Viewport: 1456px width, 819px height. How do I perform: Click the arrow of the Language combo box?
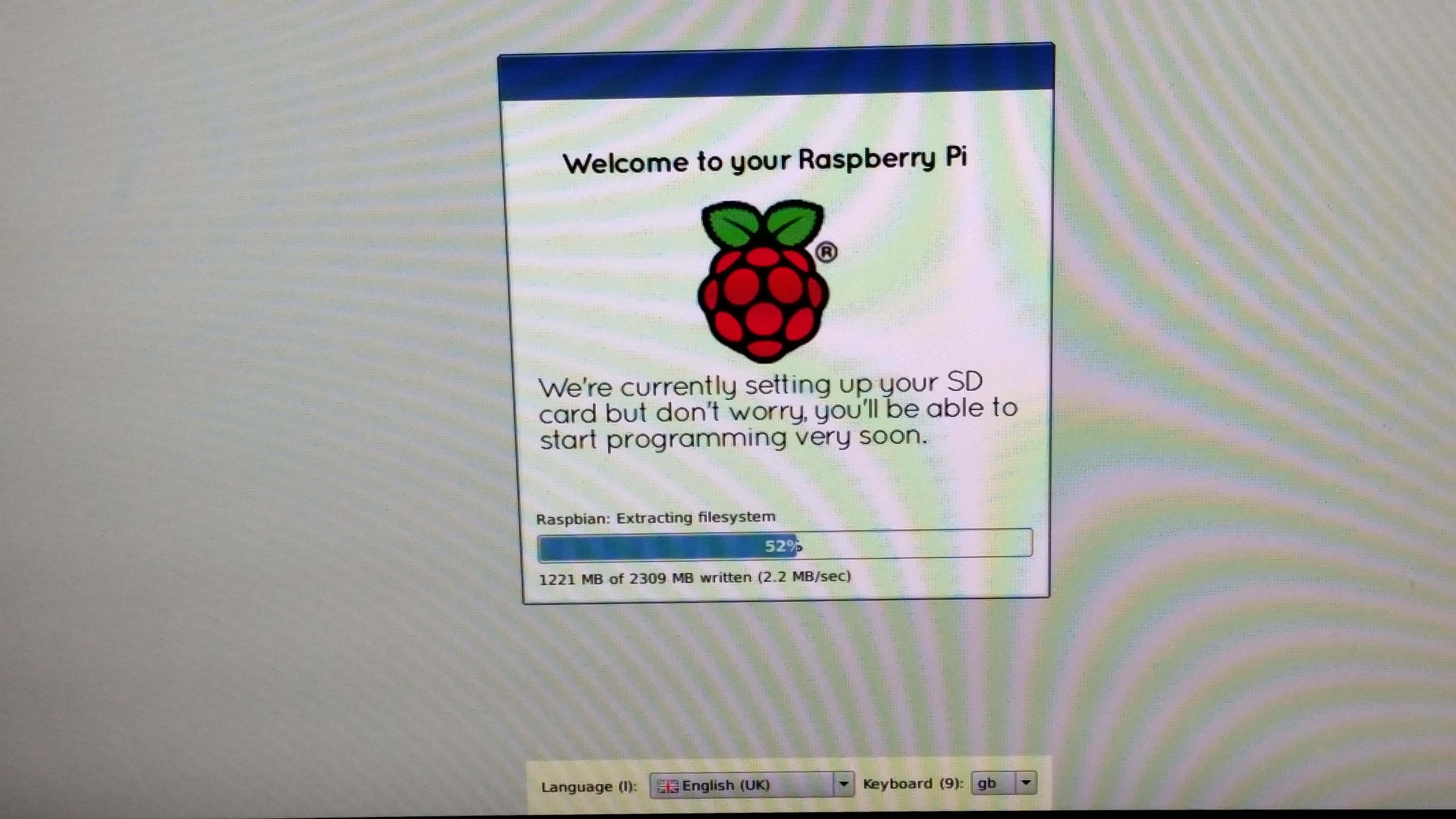[843, 784]
